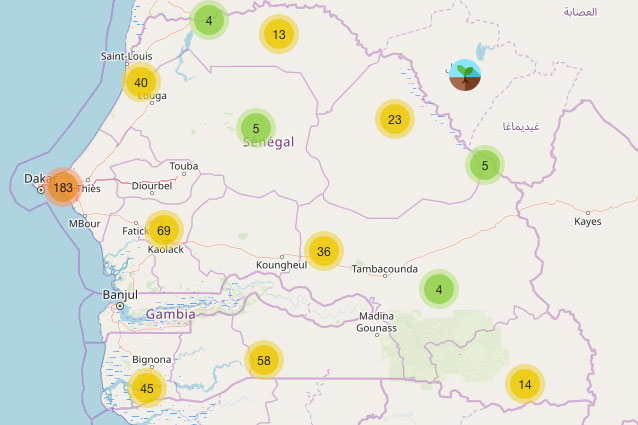This screenshot has height=425, width=638.
Task: Select the 58 cluster south of Gambia
Action: click(x=264, y=360)
